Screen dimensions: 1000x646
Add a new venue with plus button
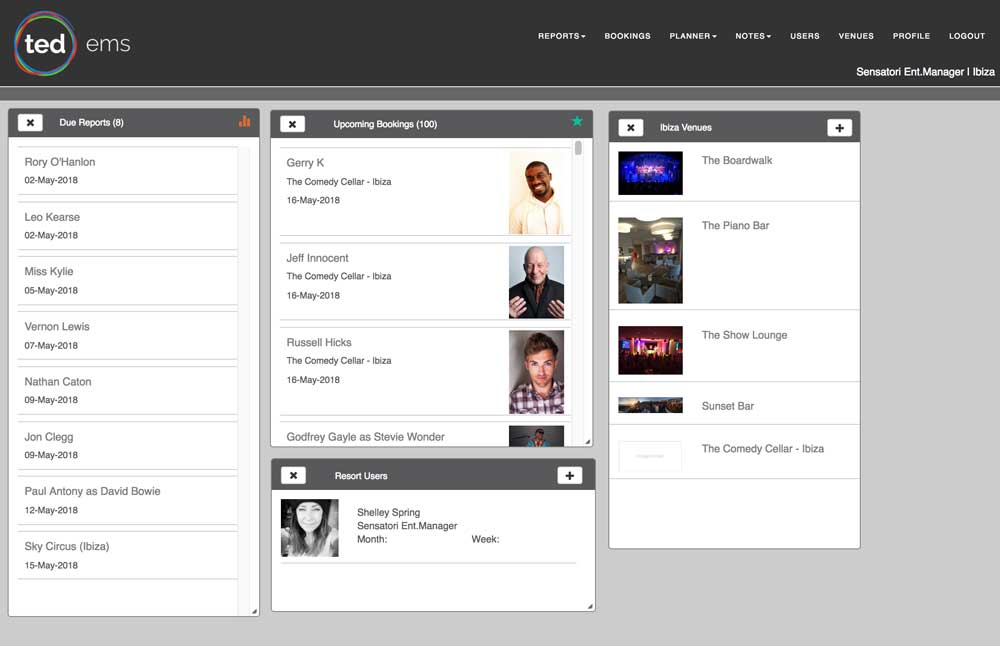click(839, 128)
